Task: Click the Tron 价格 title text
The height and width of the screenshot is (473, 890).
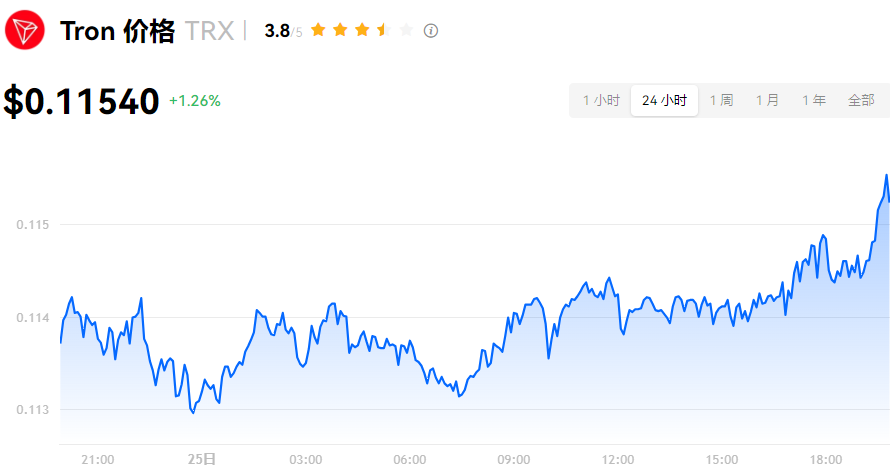Action: 117,31
